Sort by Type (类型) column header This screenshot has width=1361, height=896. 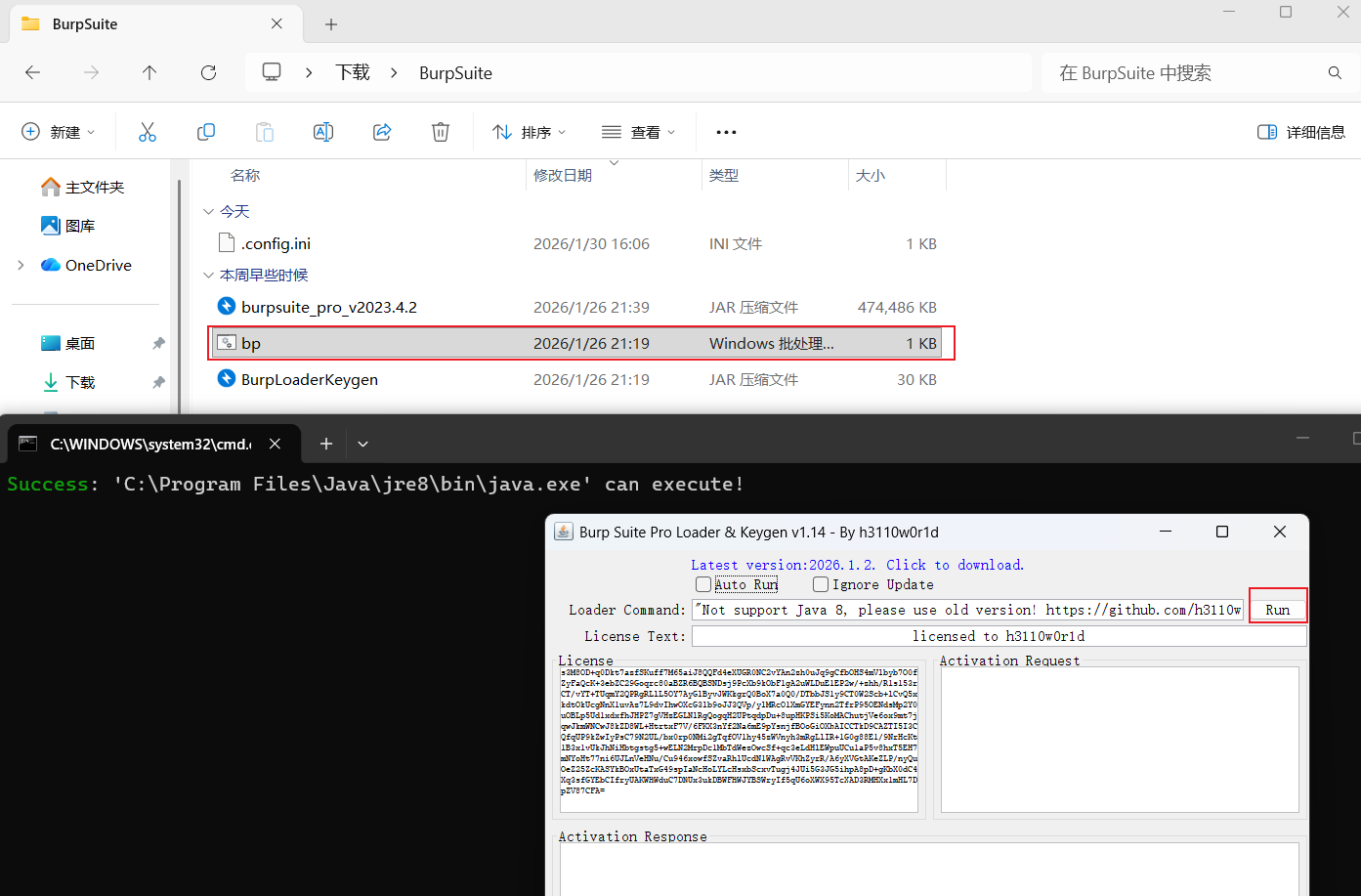pyautogui.click(x=724, y=175)
